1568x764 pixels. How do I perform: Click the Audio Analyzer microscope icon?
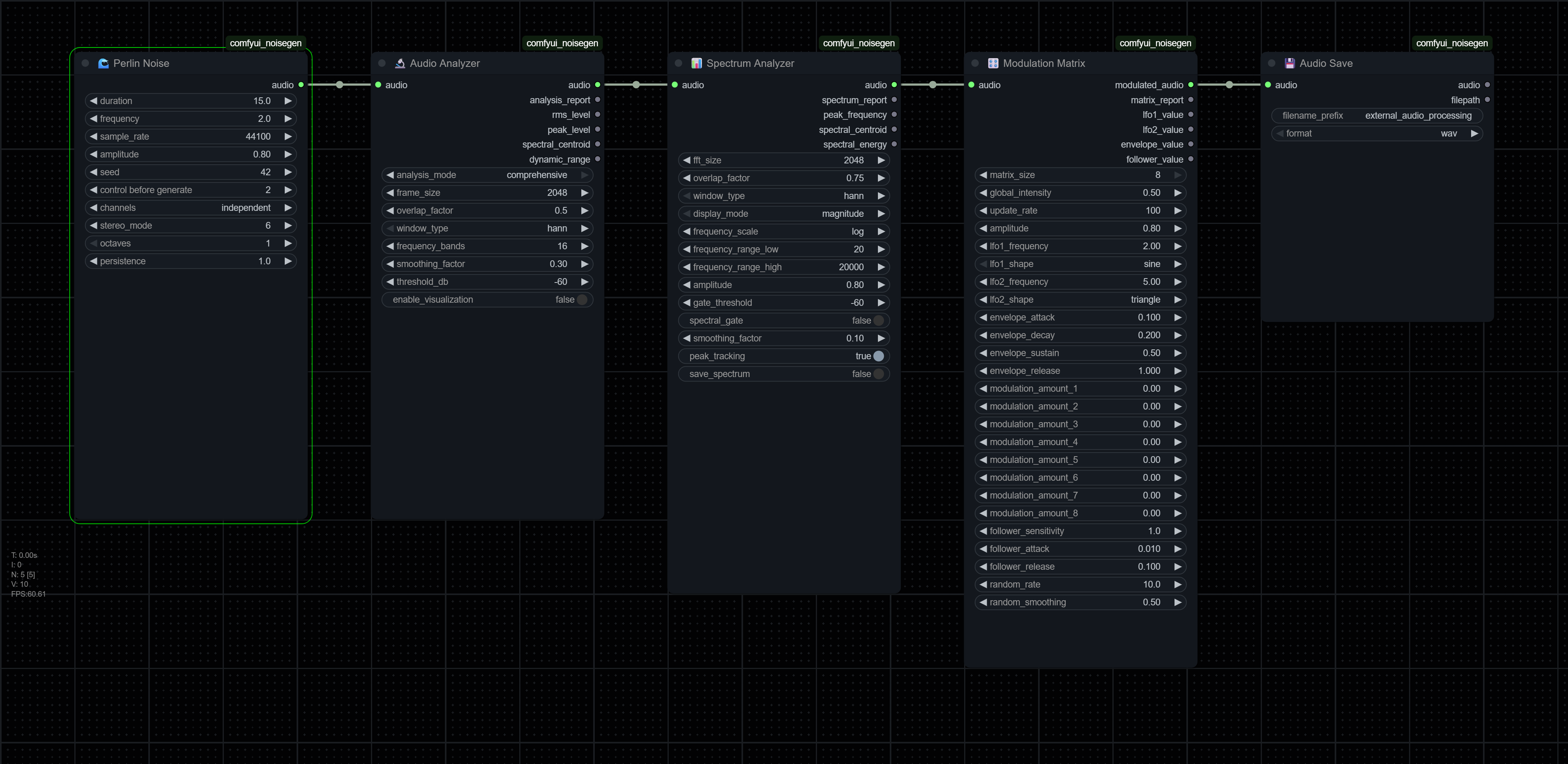400,63
